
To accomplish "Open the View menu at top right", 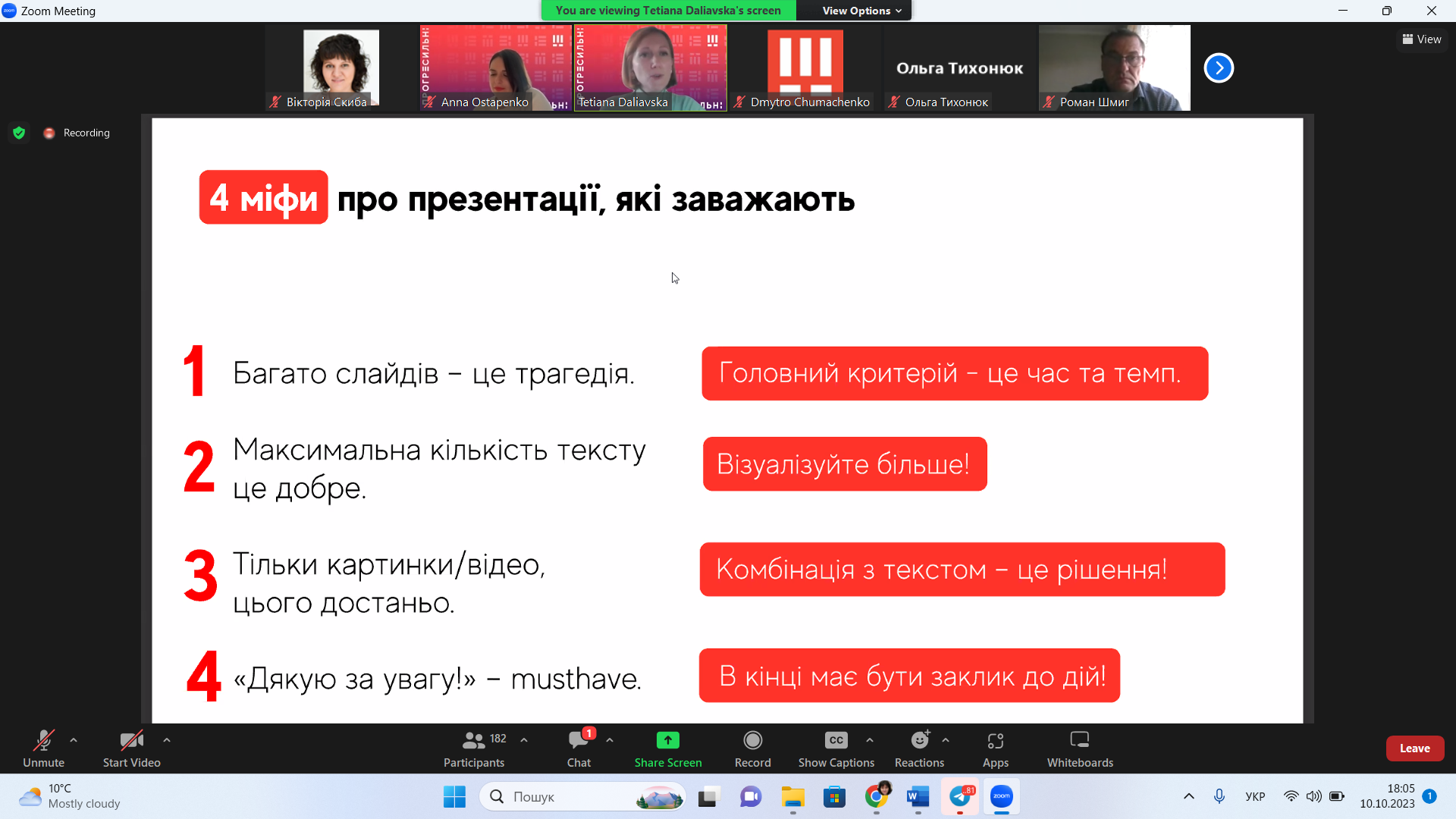I will coord(1421,39).
